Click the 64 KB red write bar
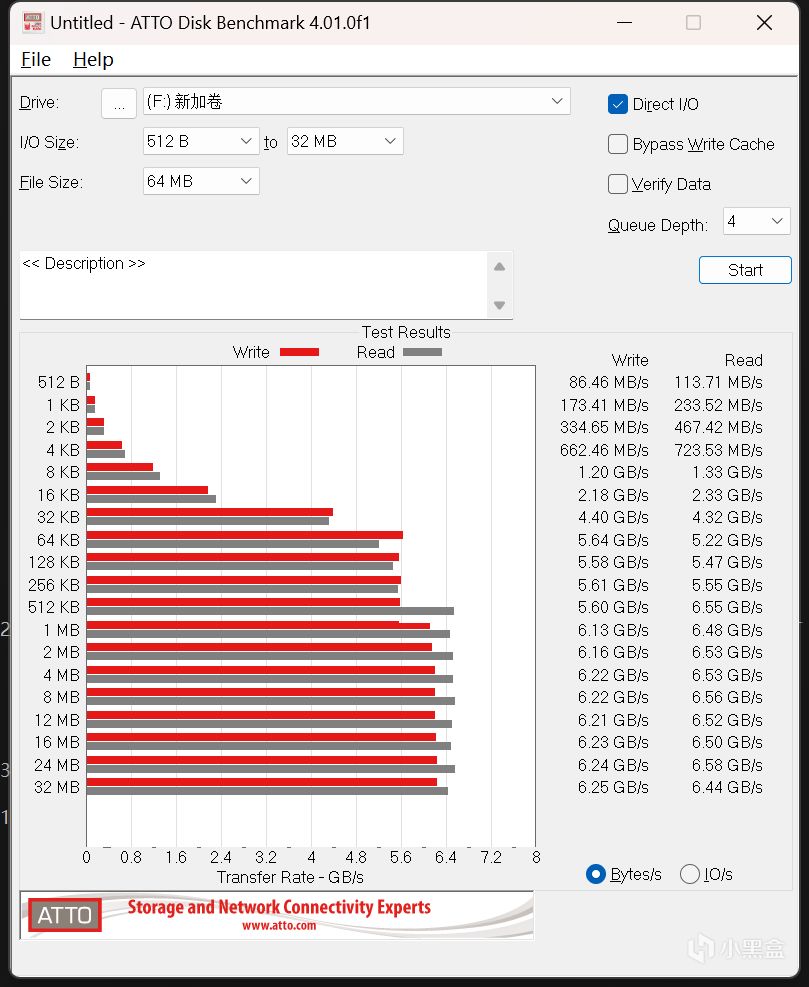The width and height of the screenshot is (809, 987). 244,535
